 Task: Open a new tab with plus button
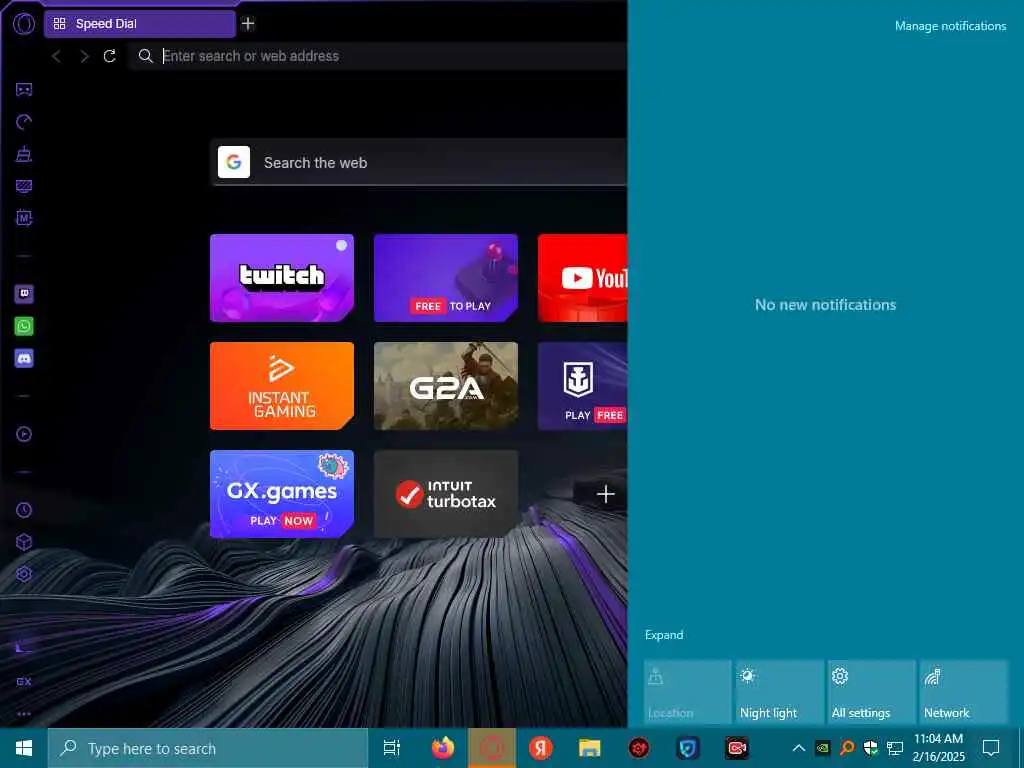click(x=248, y=24)
